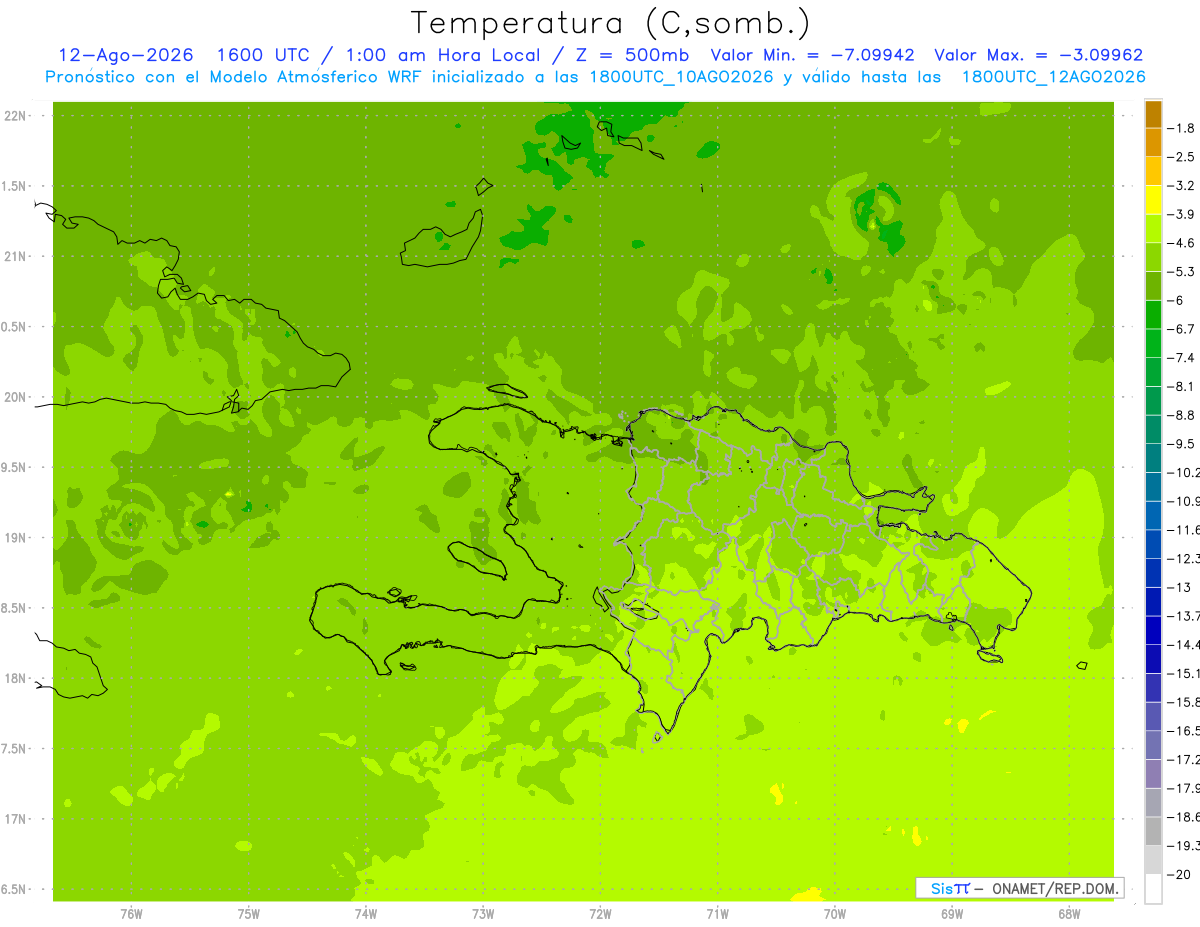1200x927 pixels.
Task: Click the longitude label '74W'
Action: [365, 913]
